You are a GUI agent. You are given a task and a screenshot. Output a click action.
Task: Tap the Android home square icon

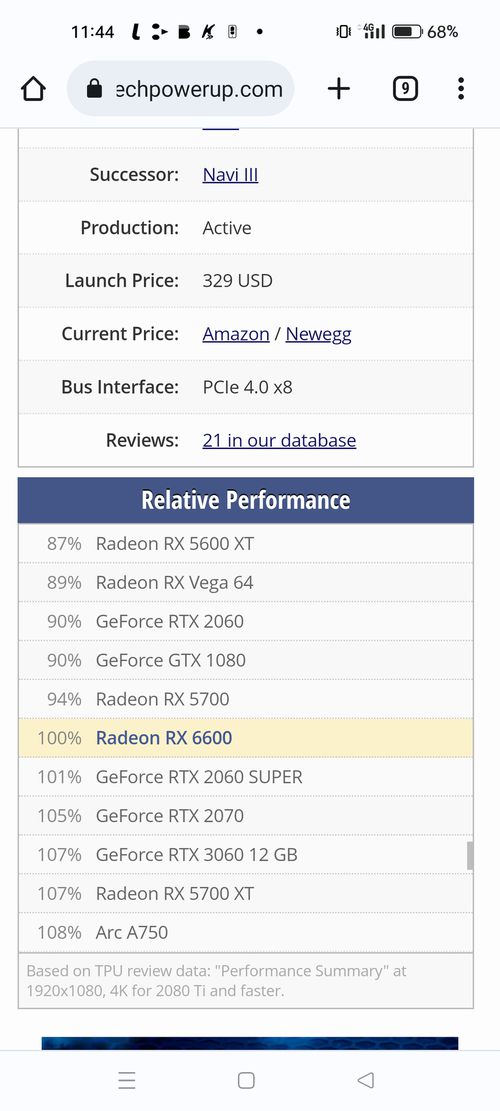246,1080
